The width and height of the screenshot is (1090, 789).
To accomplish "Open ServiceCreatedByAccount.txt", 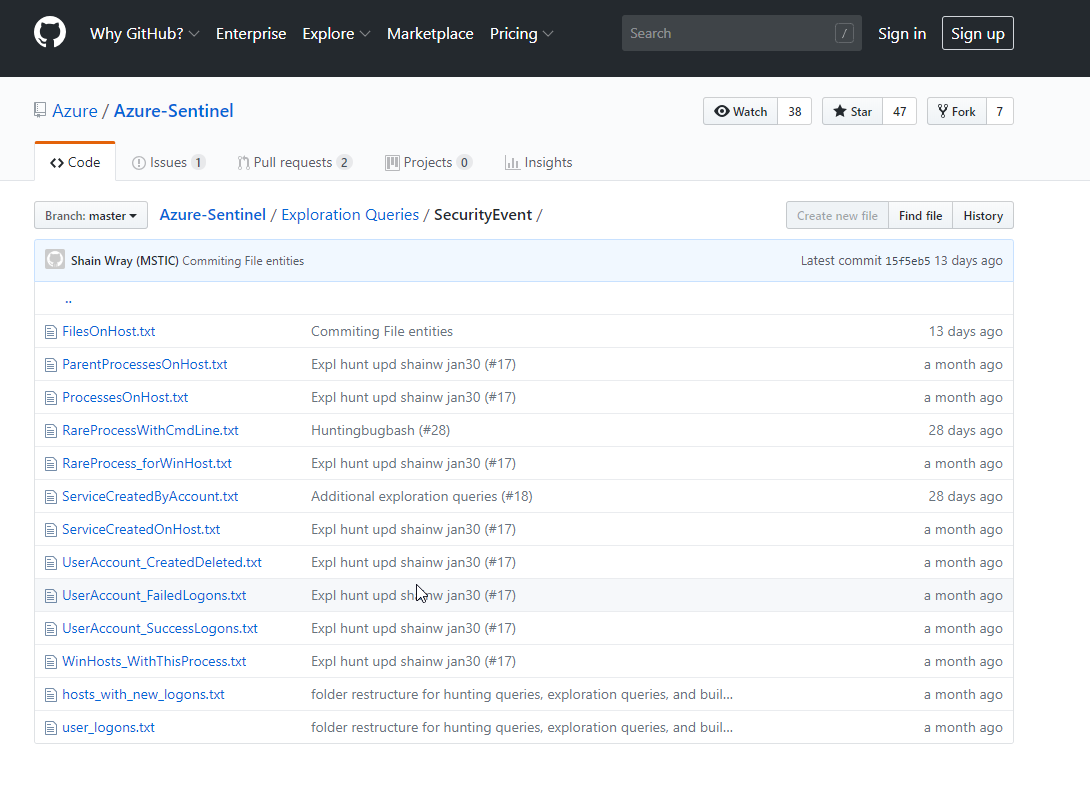I will pos(150,496).
